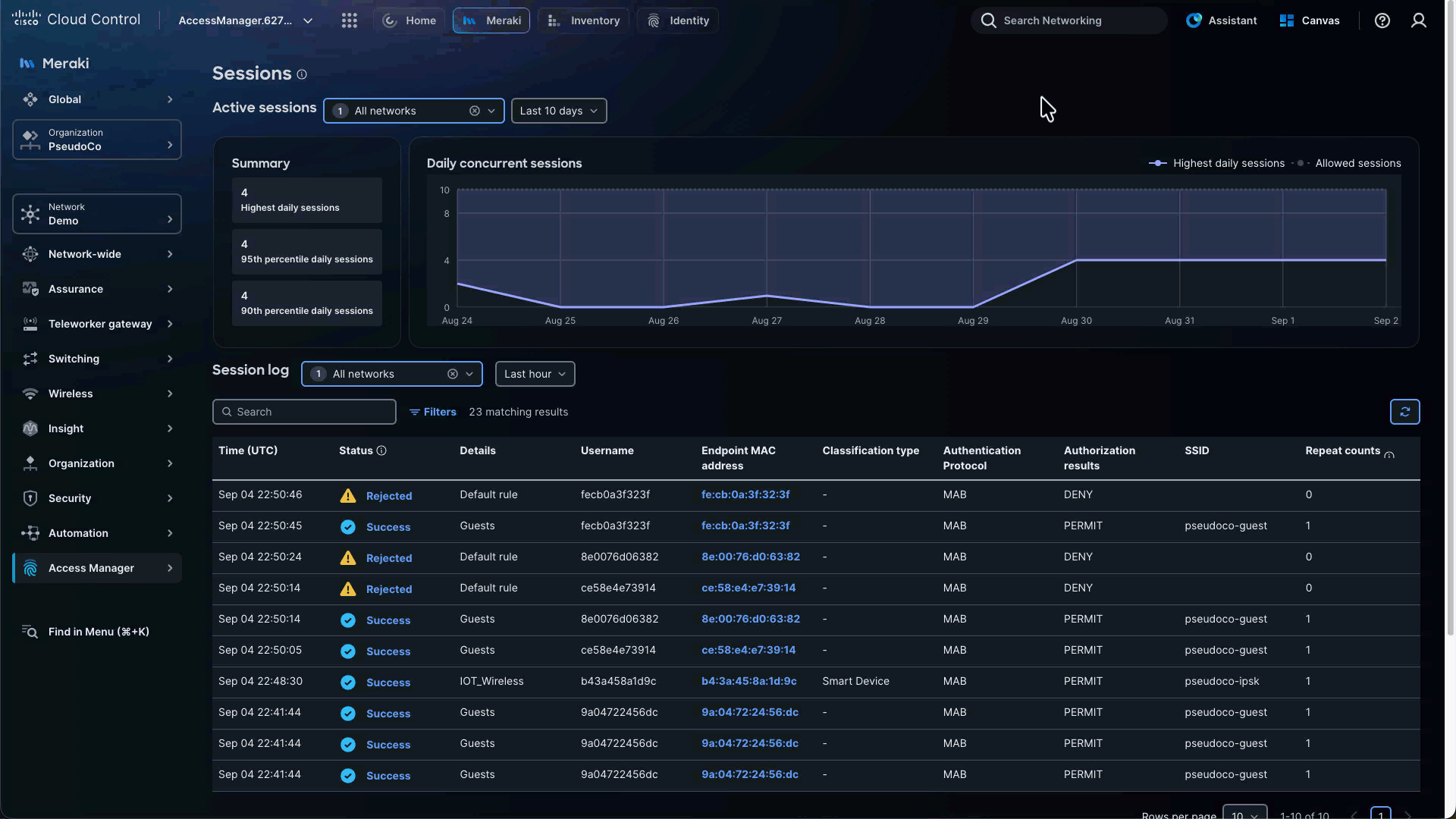Image resolution: width=1456 pixels, height=819 pixels.
Task: Click the Wireless wifi icon in sidebar
Action: click(30, 394)
